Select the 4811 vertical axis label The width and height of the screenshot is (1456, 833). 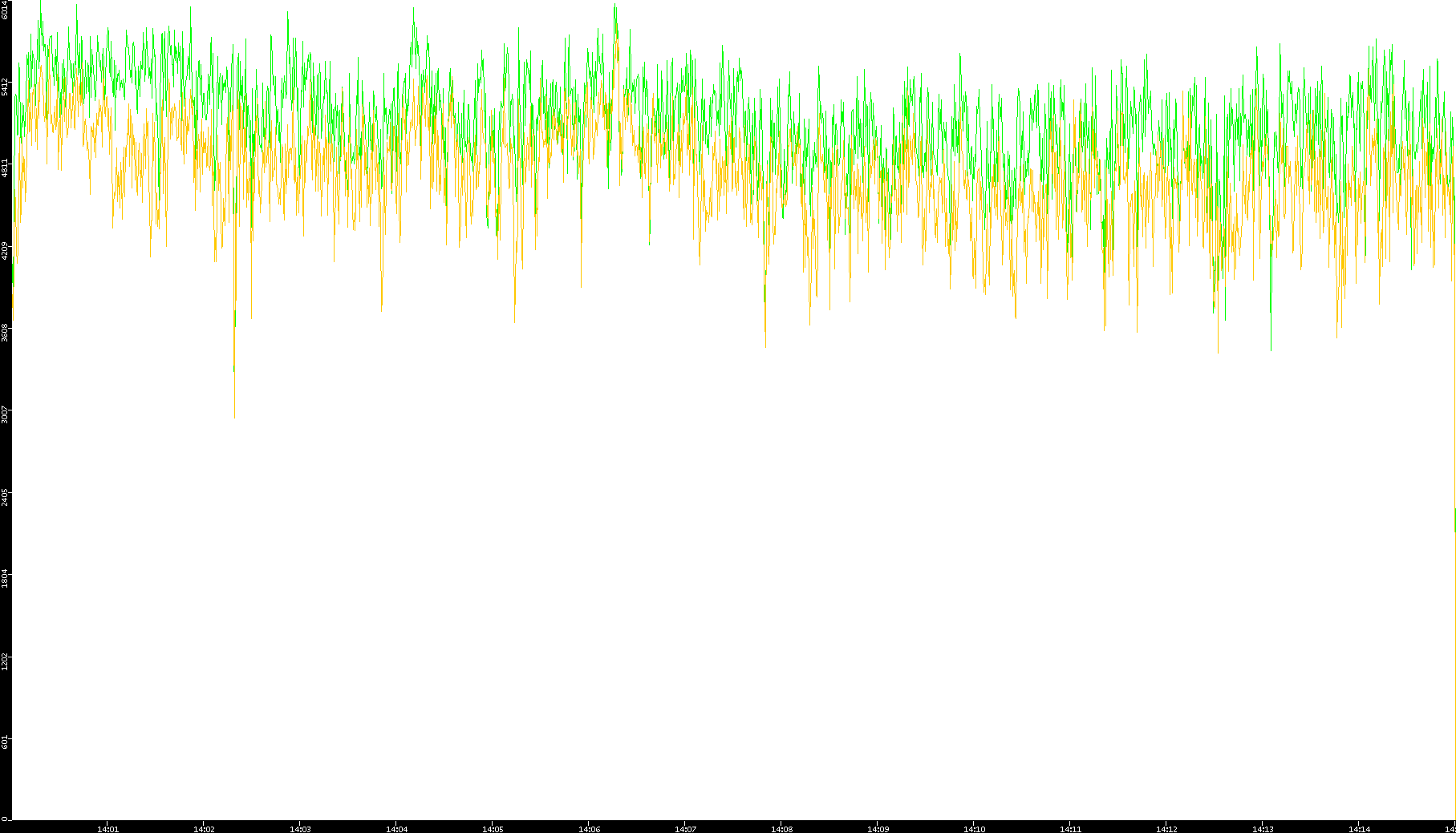[6, 168]
